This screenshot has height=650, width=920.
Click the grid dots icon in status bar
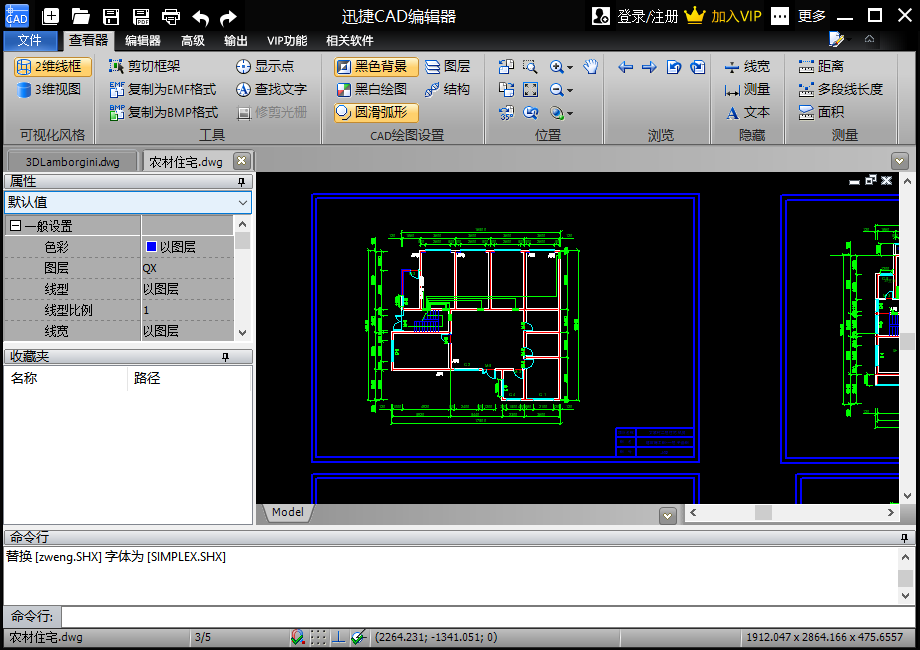click(x=318, y=637)
